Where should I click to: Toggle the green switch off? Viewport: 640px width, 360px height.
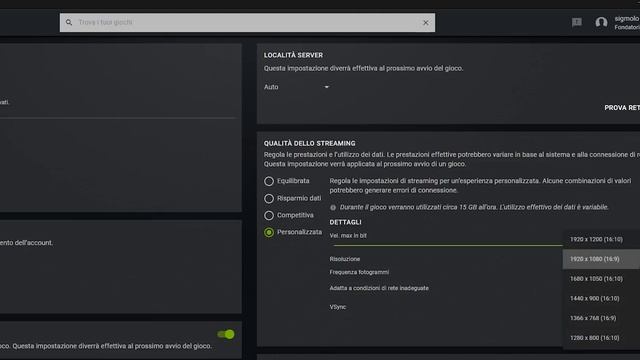pos(226,334)
